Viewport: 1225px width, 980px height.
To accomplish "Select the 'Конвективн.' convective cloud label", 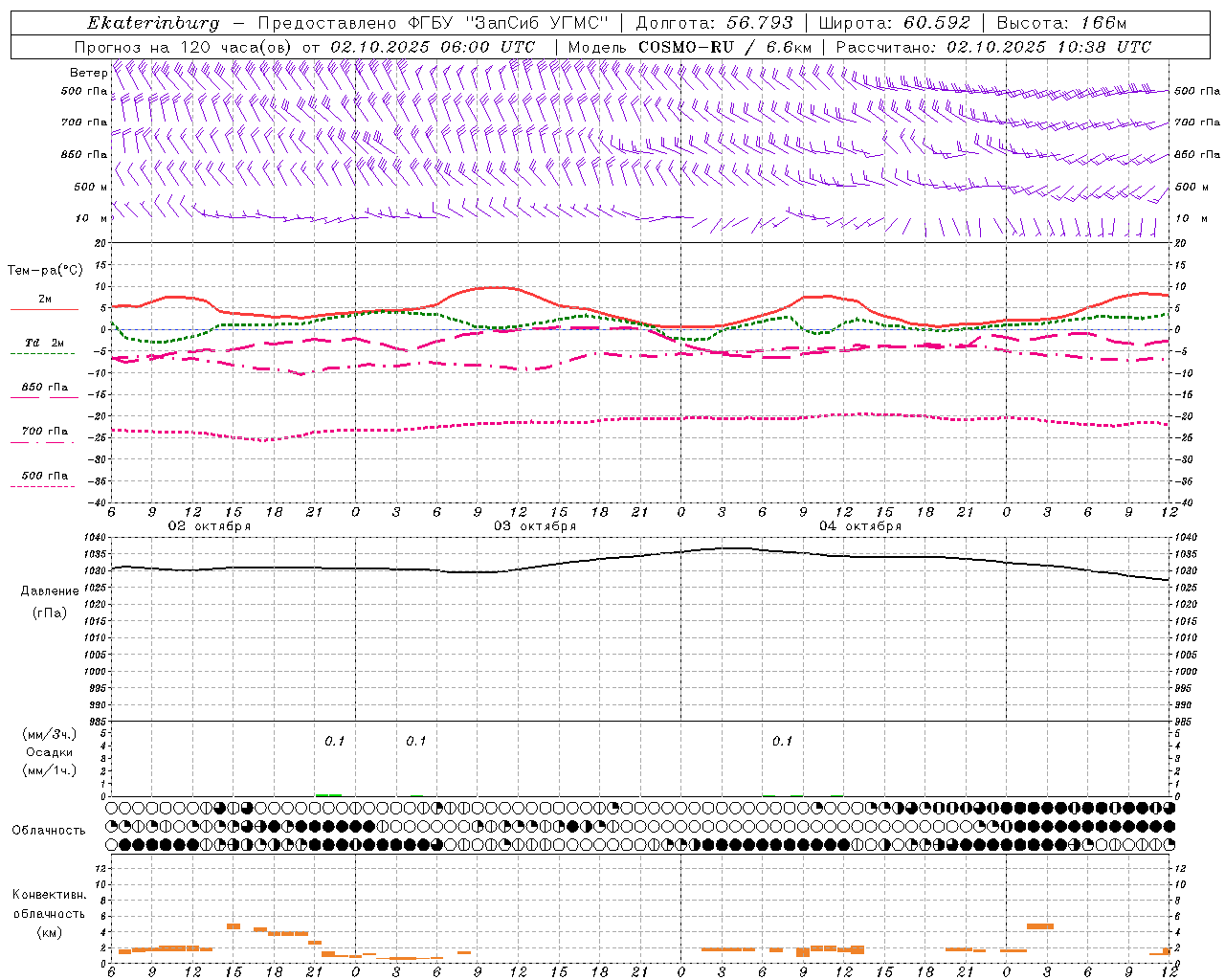I will click(50, 895).
